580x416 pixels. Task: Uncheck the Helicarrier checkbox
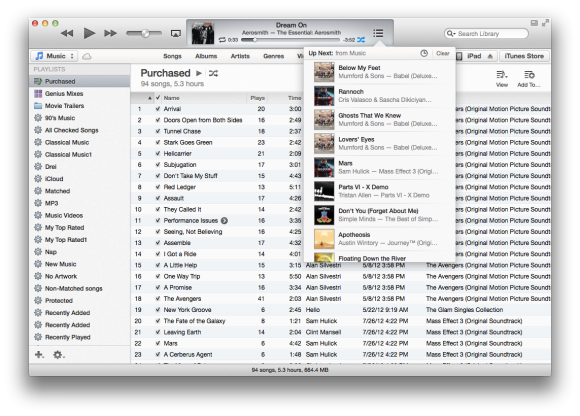click(158, 153)
